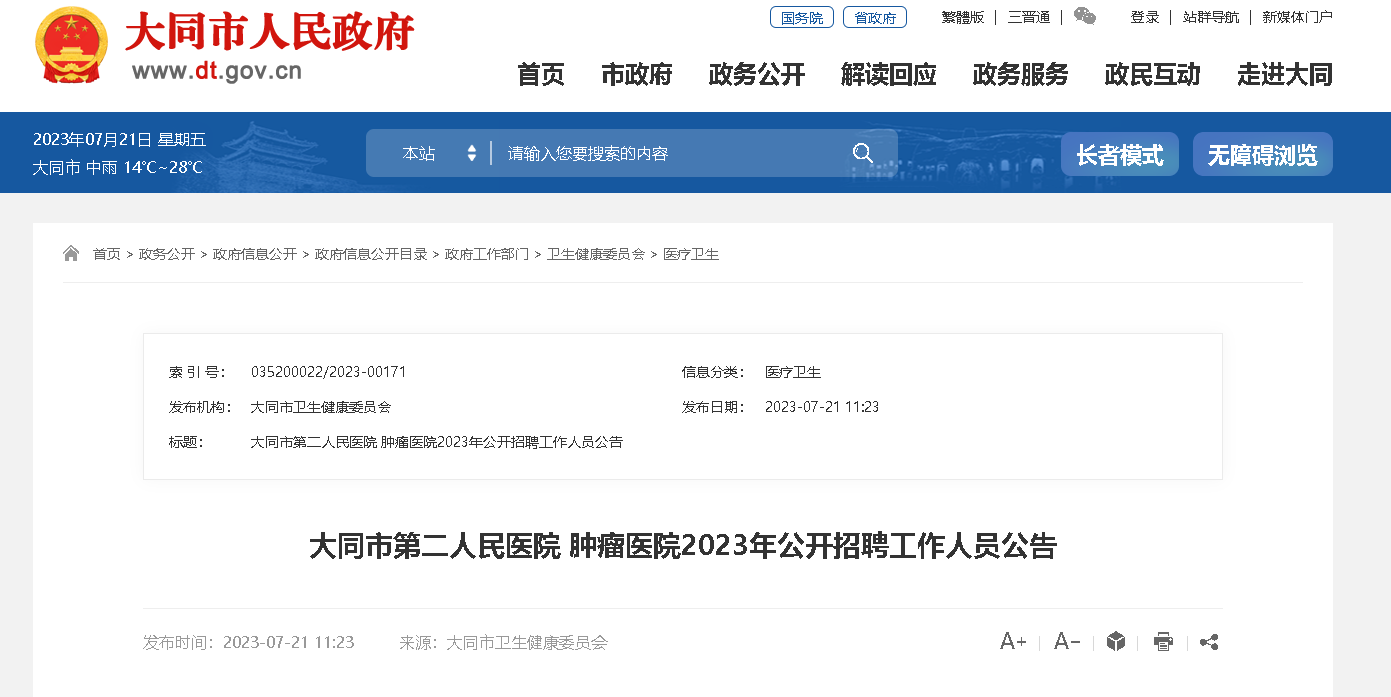Click the 标题 field title text
This screenshot has width=1391, height=697.
[x=436, y=442]
